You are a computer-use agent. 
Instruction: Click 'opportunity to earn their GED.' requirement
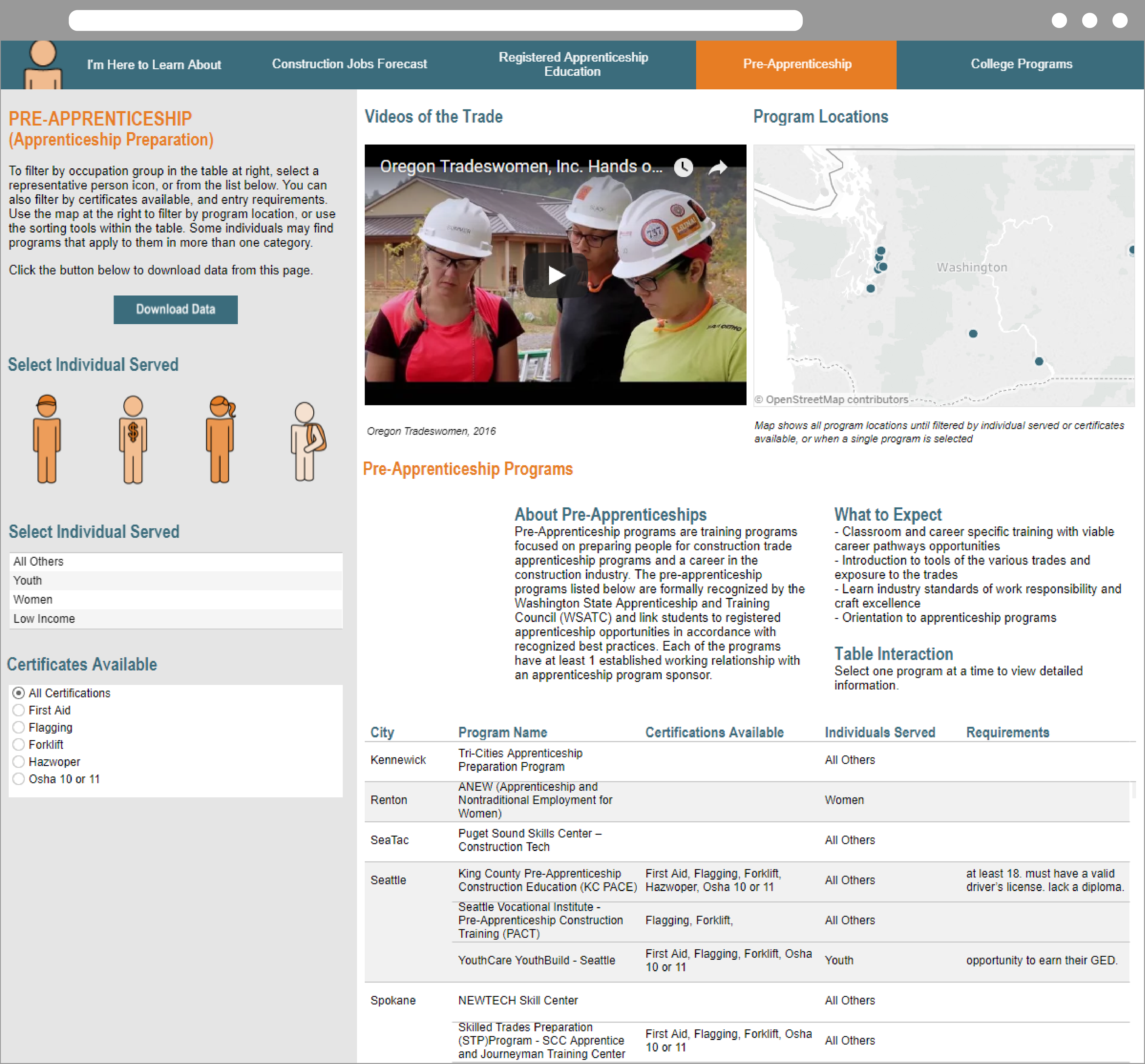1041,960
